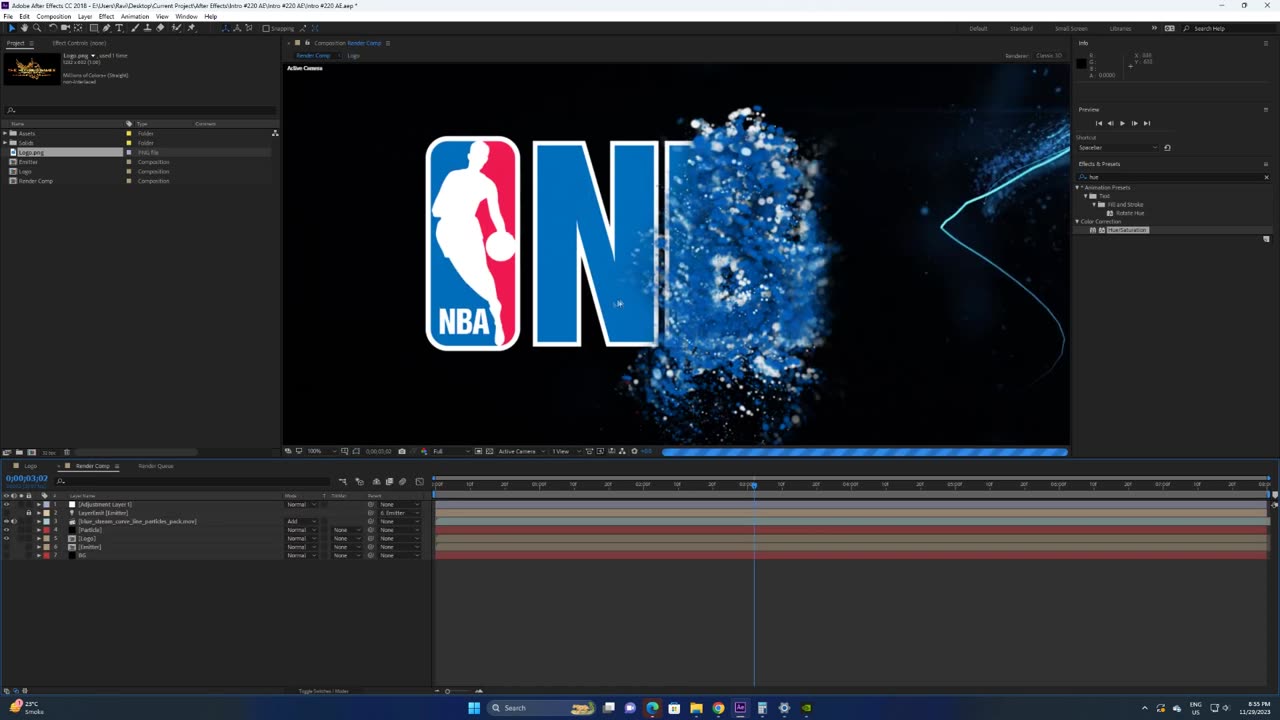The height and width of the screenshot is (720, 1280).
Task: Open Chrome from the taskbar
Action: click(x=718, y=708)
